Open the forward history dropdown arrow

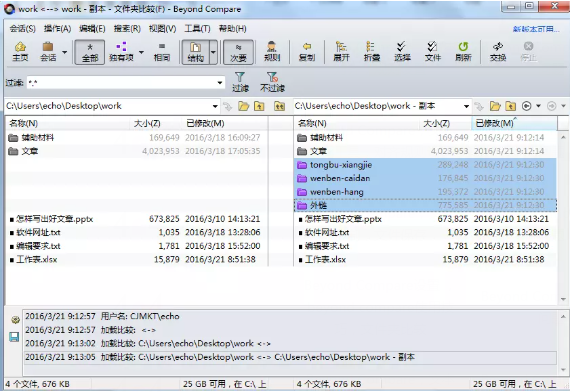click(x=563, y=106)
